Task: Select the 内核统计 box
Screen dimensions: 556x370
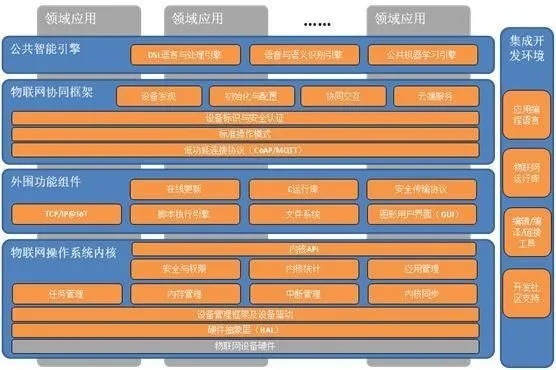Action: 304,269
